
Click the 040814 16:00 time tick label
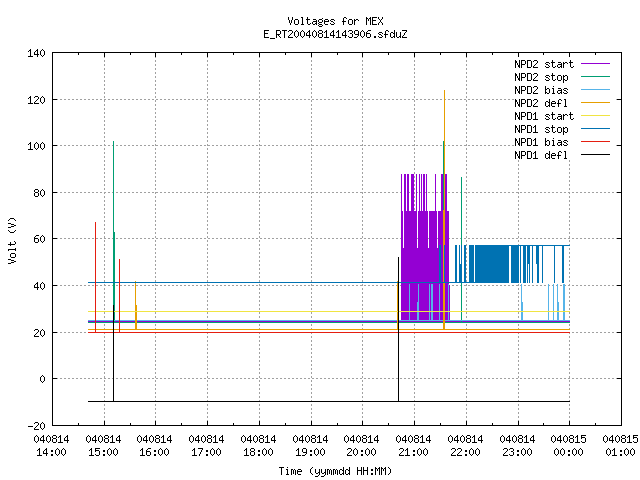click(x=155, y=446)
